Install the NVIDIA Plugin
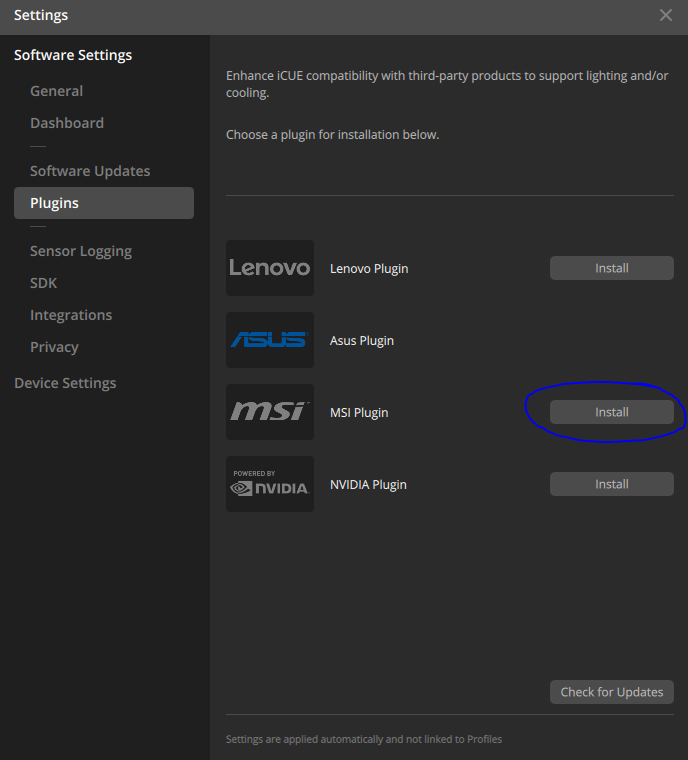This screenshot has height=760, width=688. 611,484
